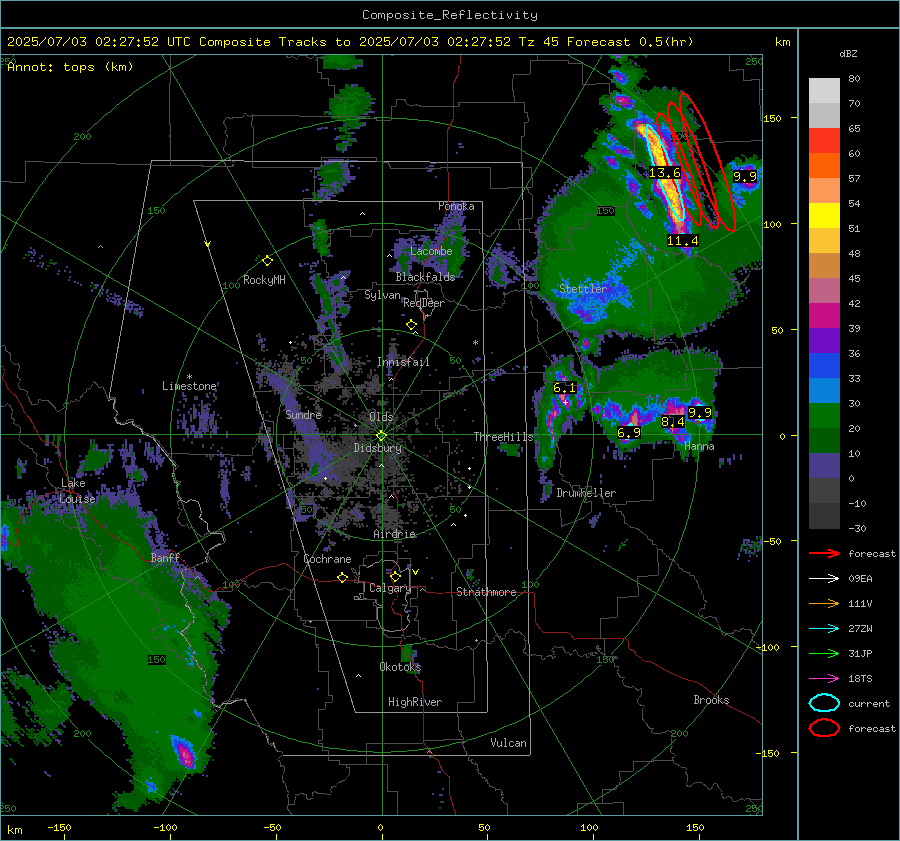Click the red 60 dBZ color swatch
The image size is (900, 841).
pyautogui.click(x=824, y=141)
